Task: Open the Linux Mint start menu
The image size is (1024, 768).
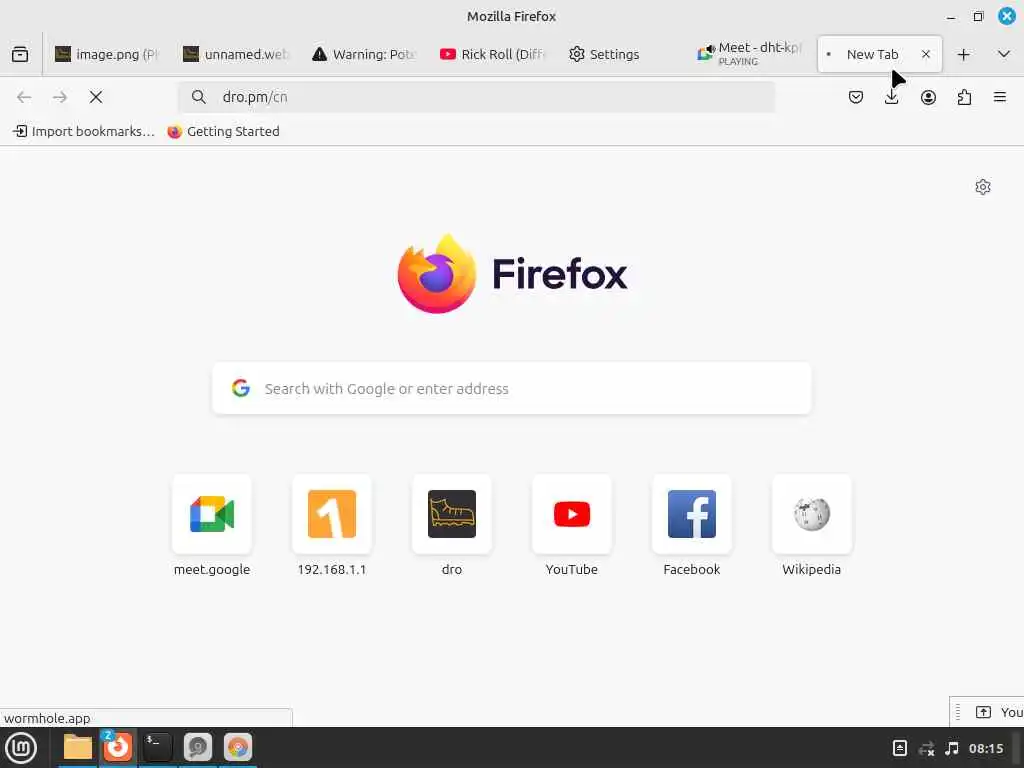Action: point(21,748)
